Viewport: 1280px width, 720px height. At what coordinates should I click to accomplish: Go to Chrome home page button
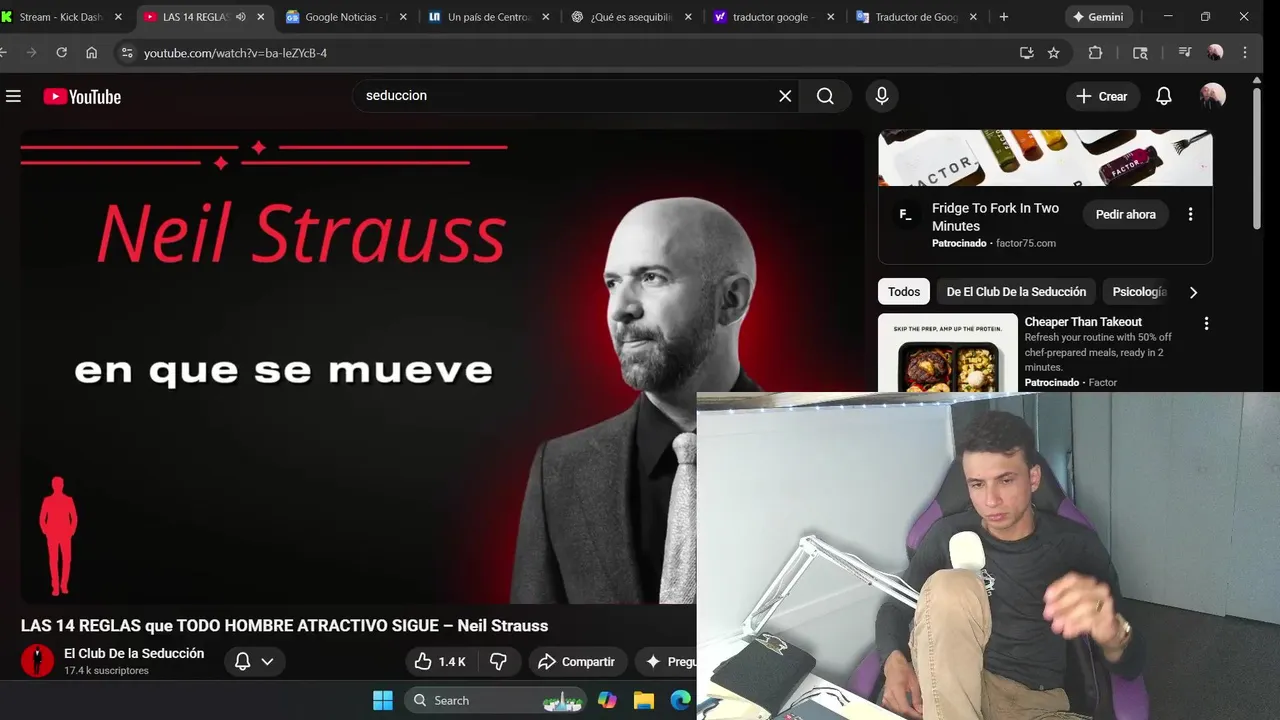click(x=91, y=53)
